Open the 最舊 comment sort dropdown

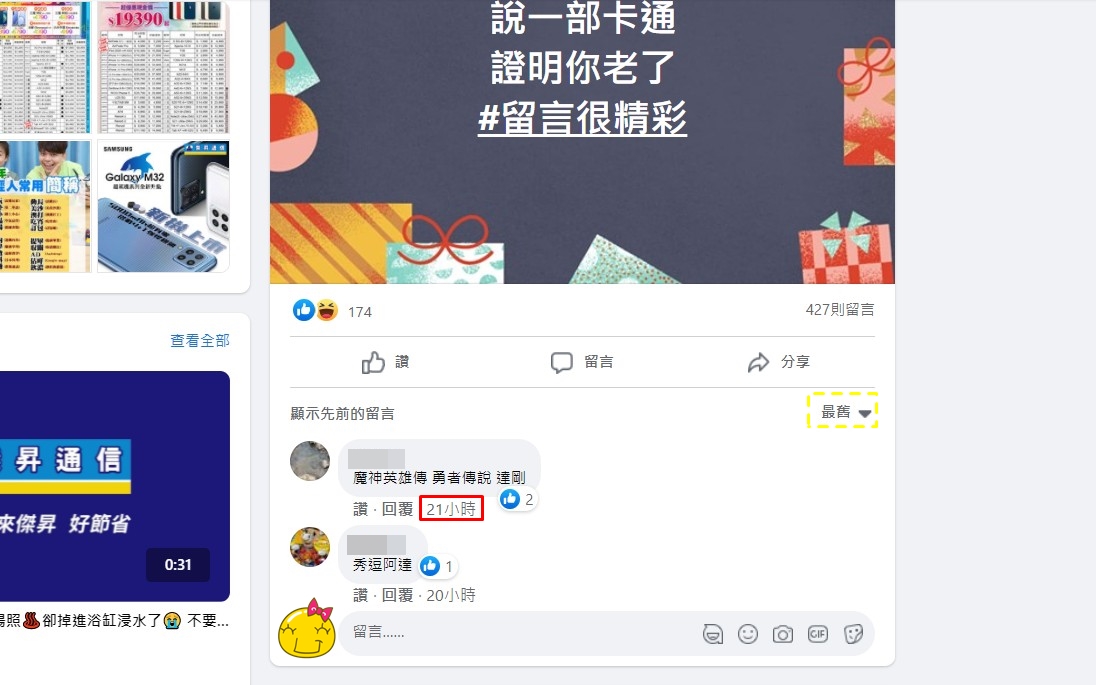pos(845,412)
